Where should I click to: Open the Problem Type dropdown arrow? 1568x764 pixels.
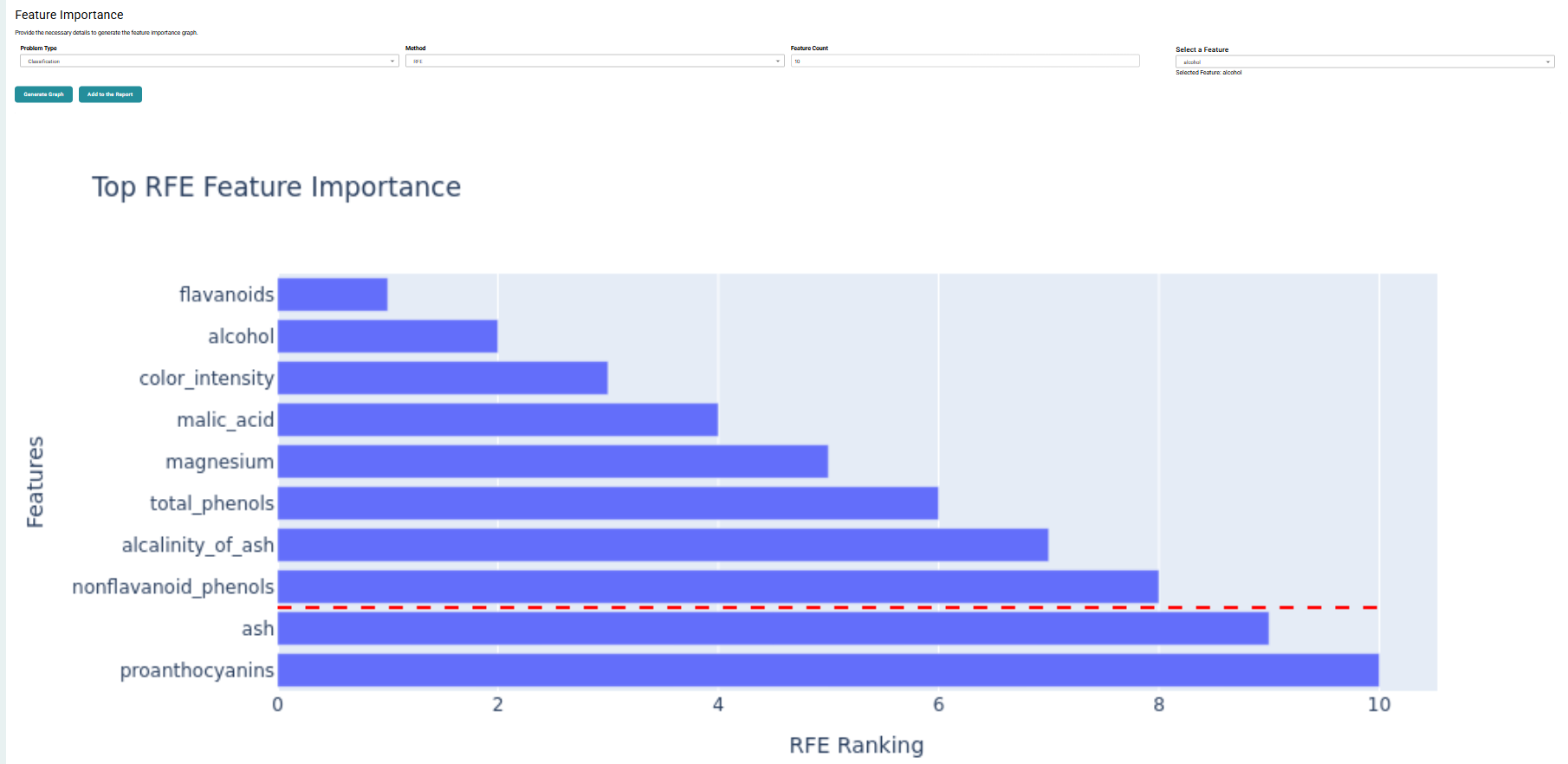point(392,61)
